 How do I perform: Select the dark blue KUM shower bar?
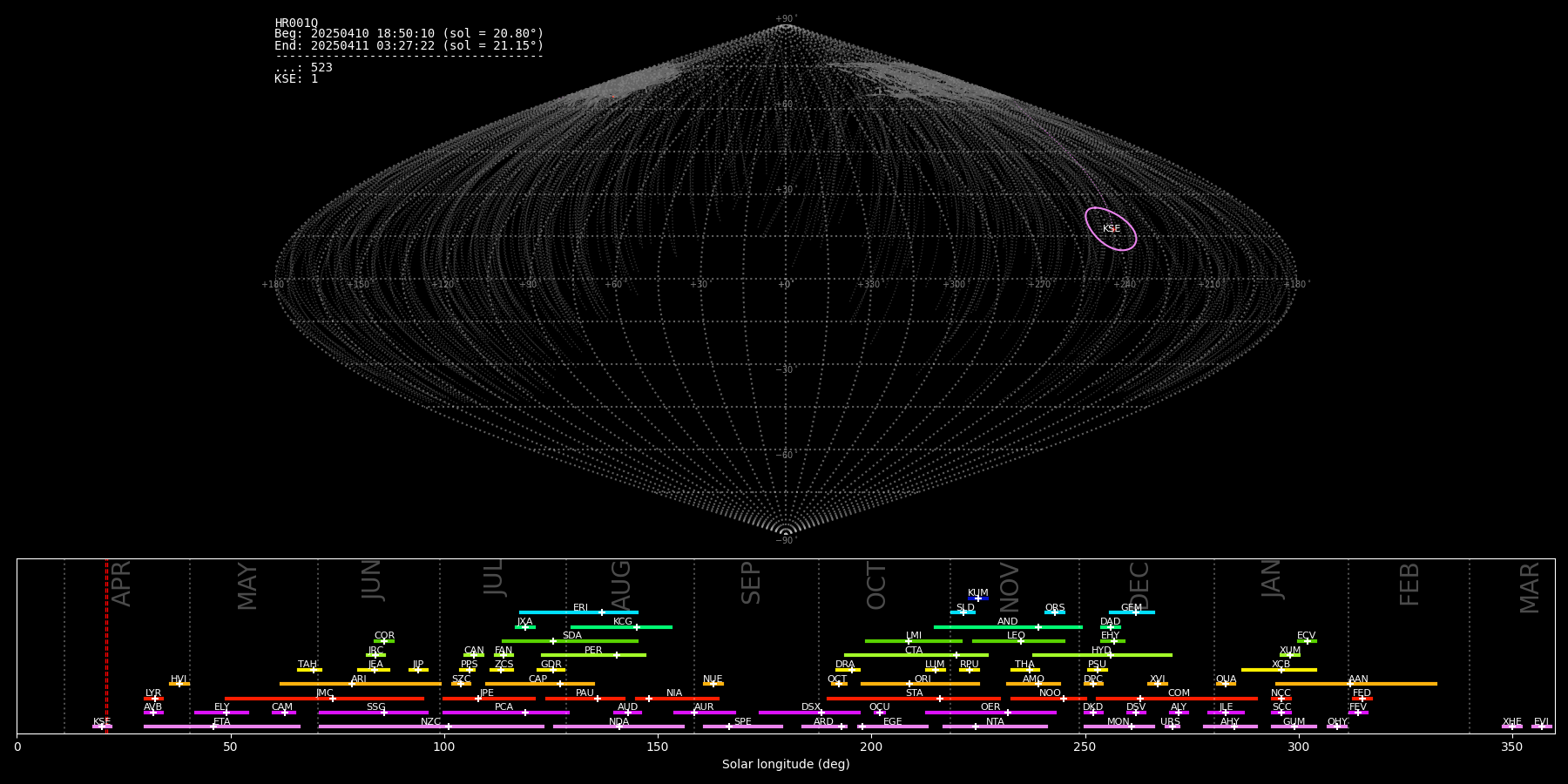click(978, 598)
